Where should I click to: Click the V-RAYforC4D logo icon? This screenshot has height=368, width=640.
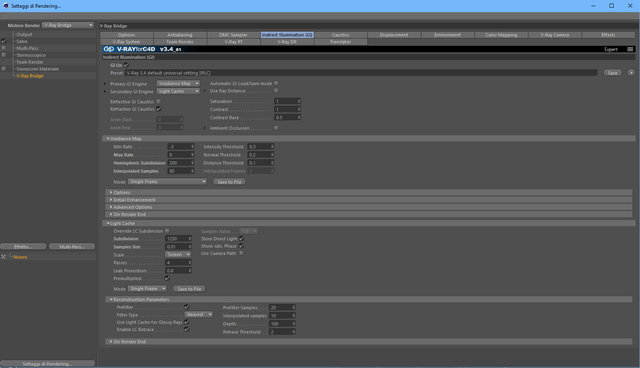(x=109, y=49)
